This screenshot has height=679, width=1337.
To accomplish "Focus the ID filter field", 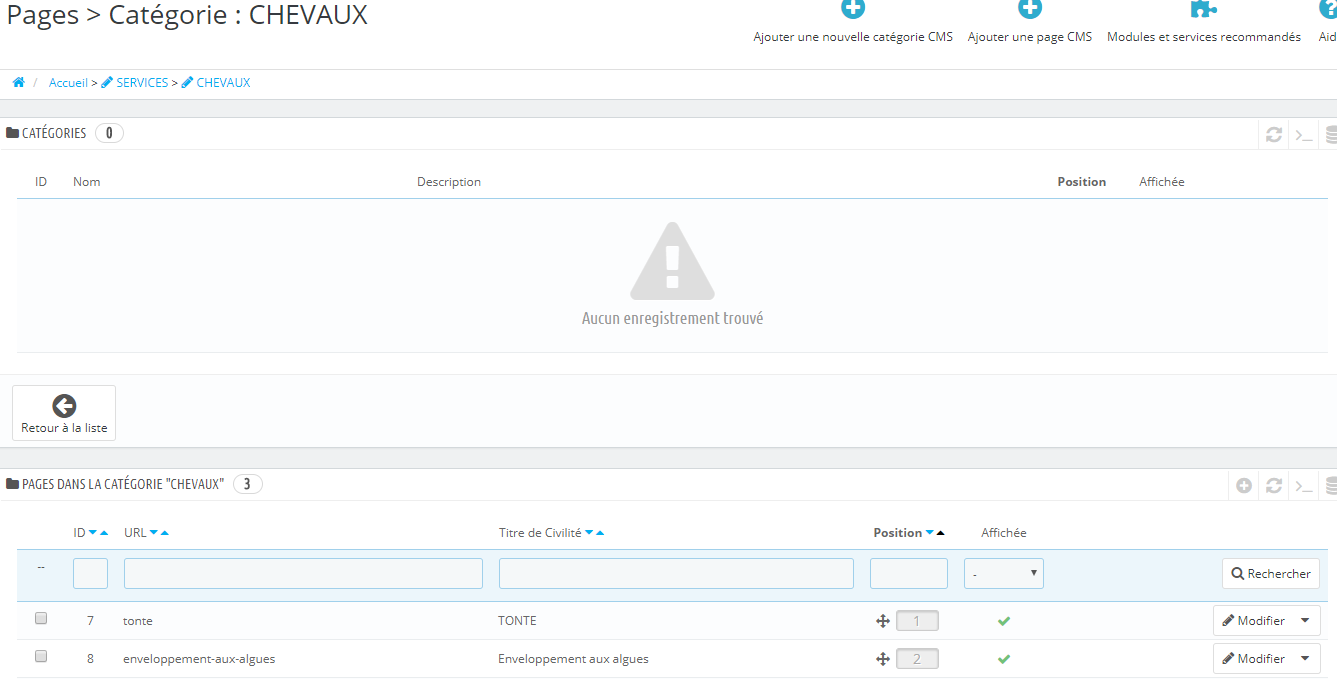I will 90,574.
